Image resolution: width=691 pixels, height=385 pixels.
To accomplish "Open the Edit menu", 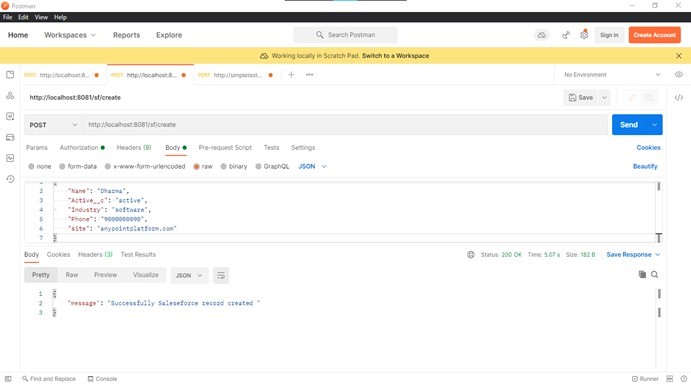I will pos(23,17).
